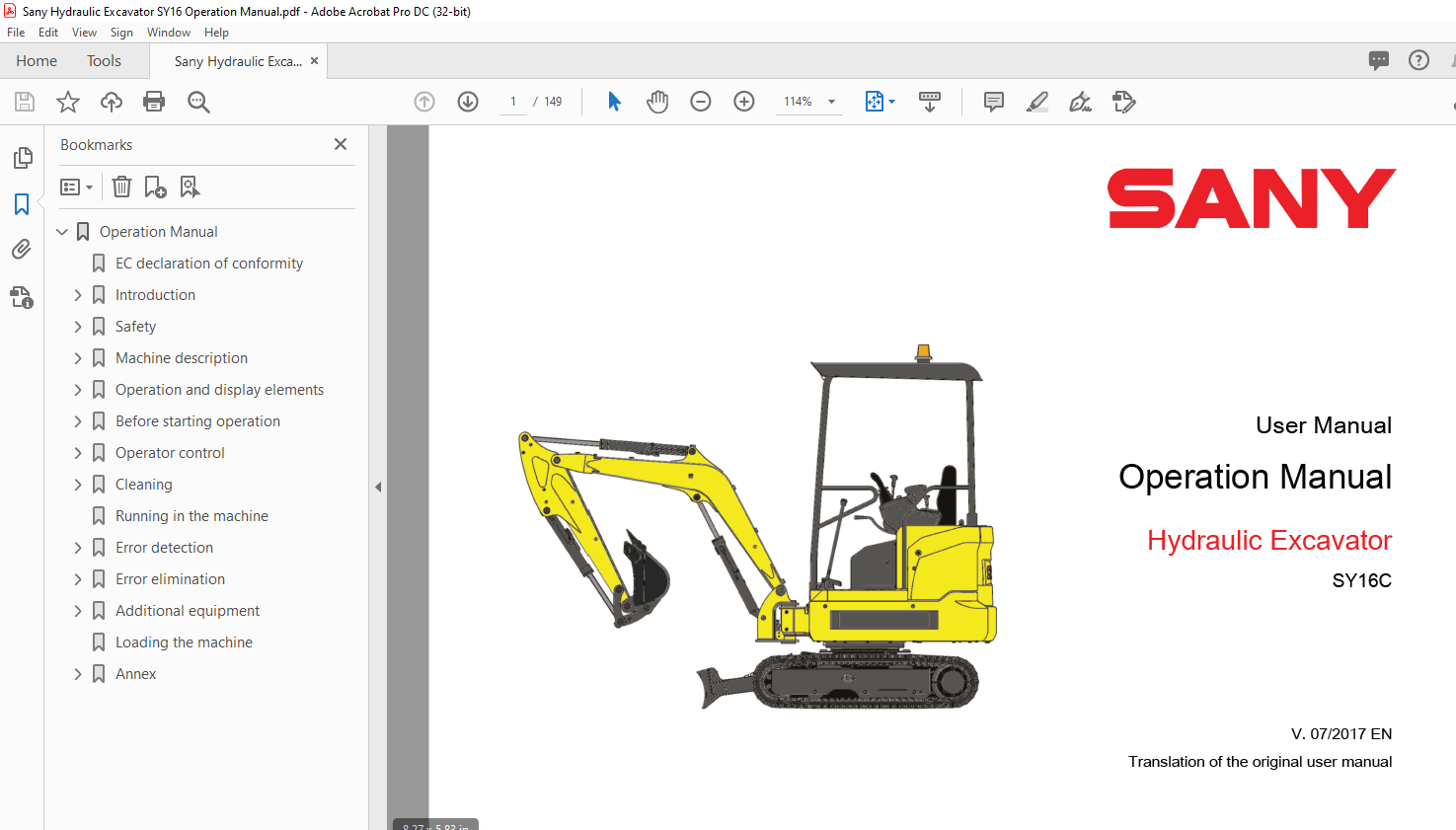Image resolution: width=1456 pixels, height=830 pixels.
Task: Click the page number input field
Action: (x=513, y=102)
